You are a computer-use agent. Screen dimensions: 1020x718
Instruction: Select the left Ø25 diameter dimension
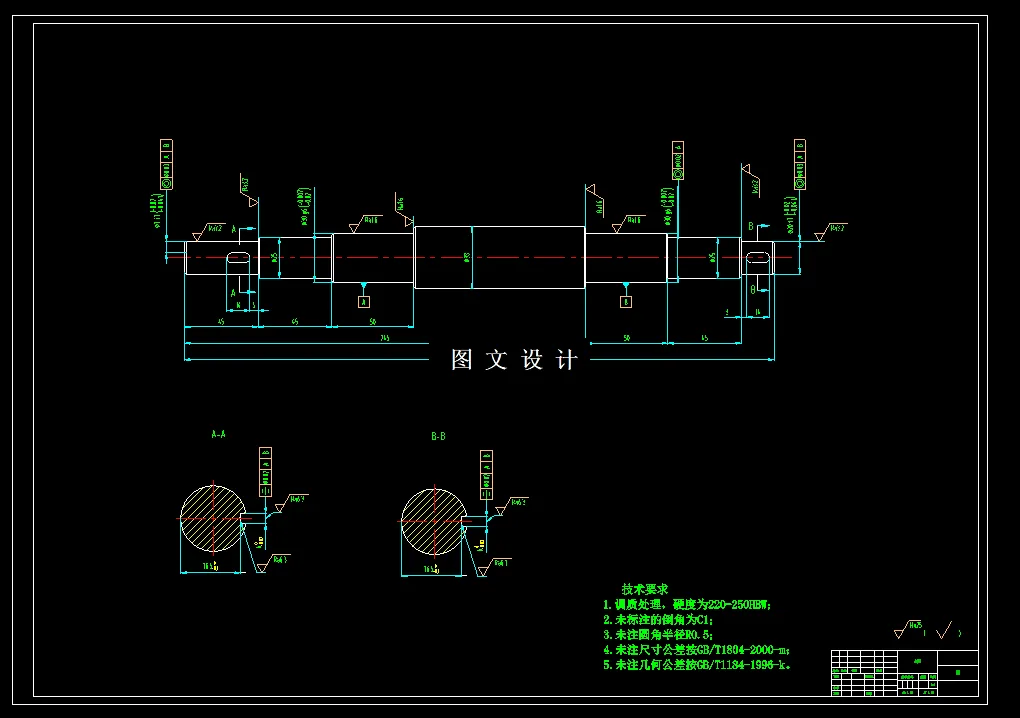275,258
